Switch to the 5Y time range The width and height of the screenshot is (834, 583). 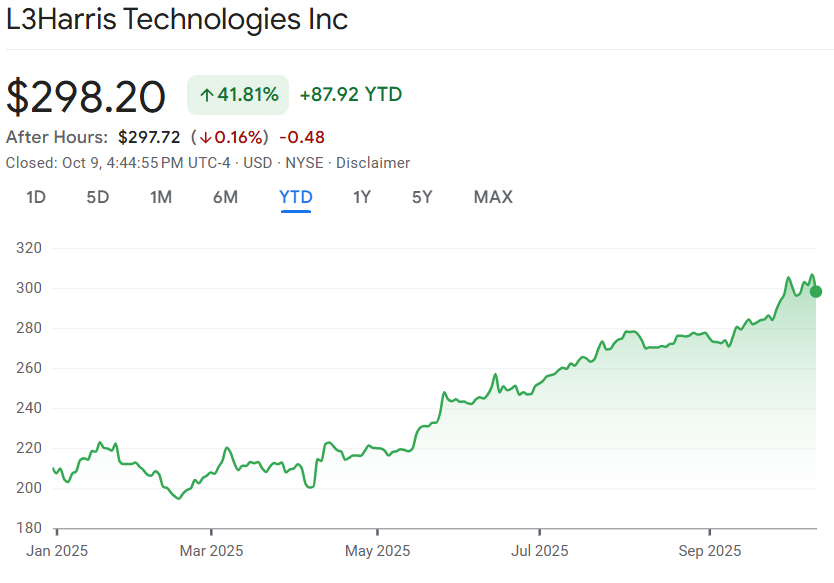point(422,197)
